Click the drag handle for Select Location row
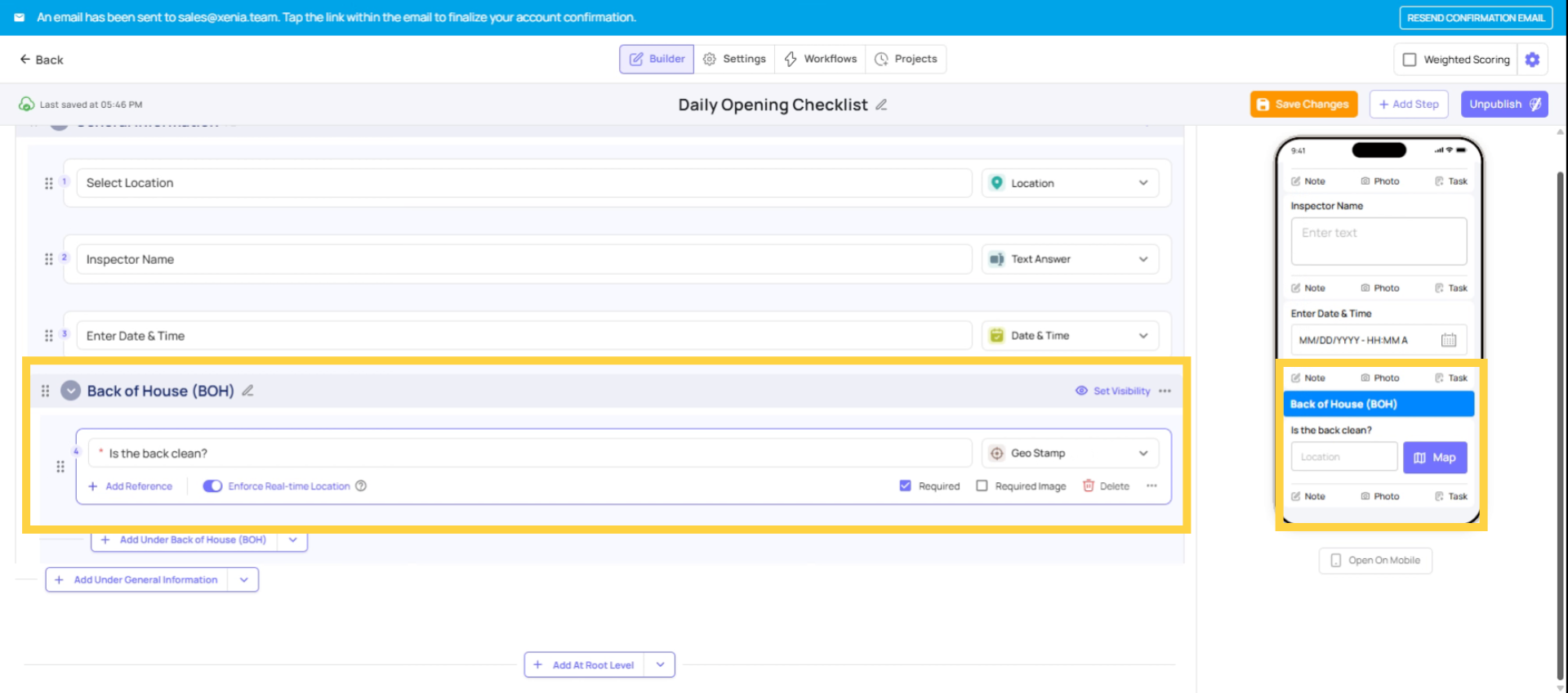Image resolution: width=1568 pixels, height=693 pixels. [x=49, y=183]
